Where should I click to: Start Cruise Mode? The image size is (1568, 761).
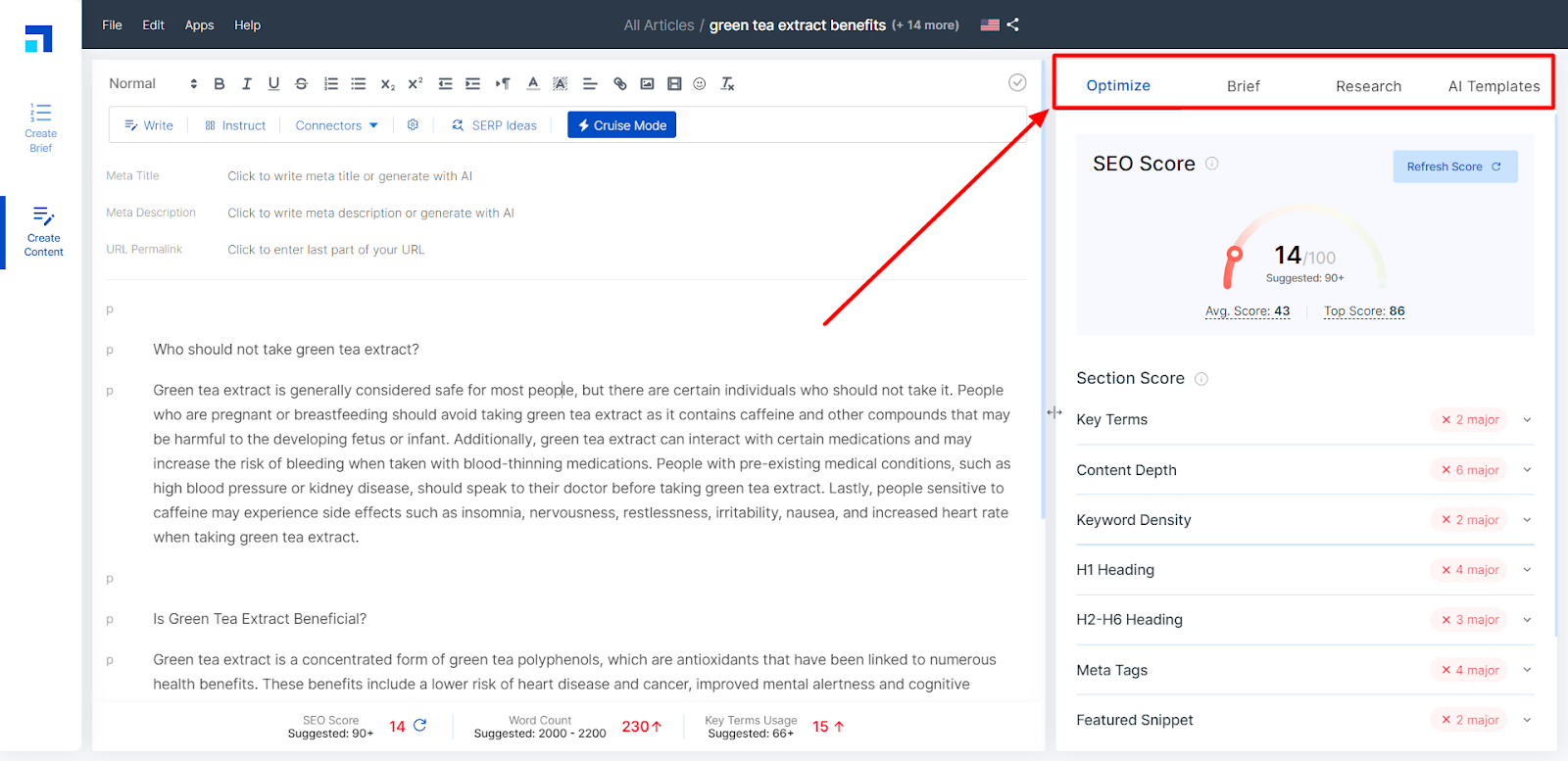click(621, 125)
